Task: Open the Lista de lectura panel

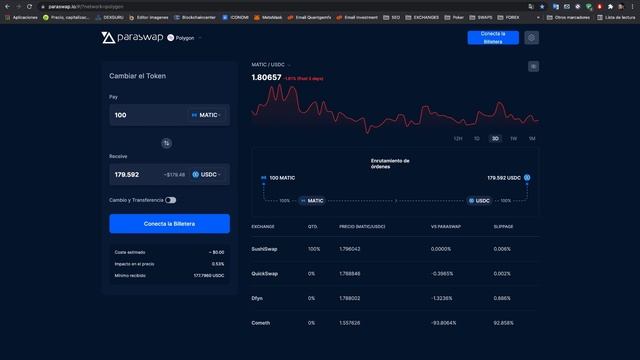Action: tap(616, 18)
